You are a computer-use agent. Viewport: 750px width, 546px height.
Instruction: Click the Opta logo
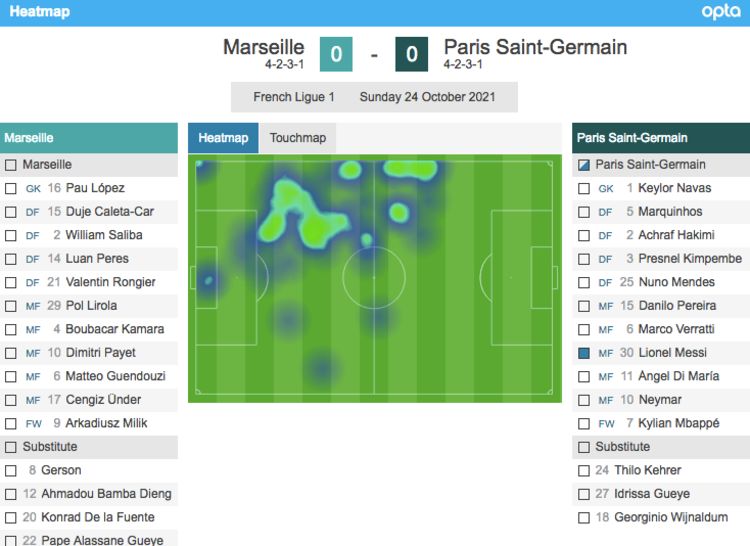[720, 12]
